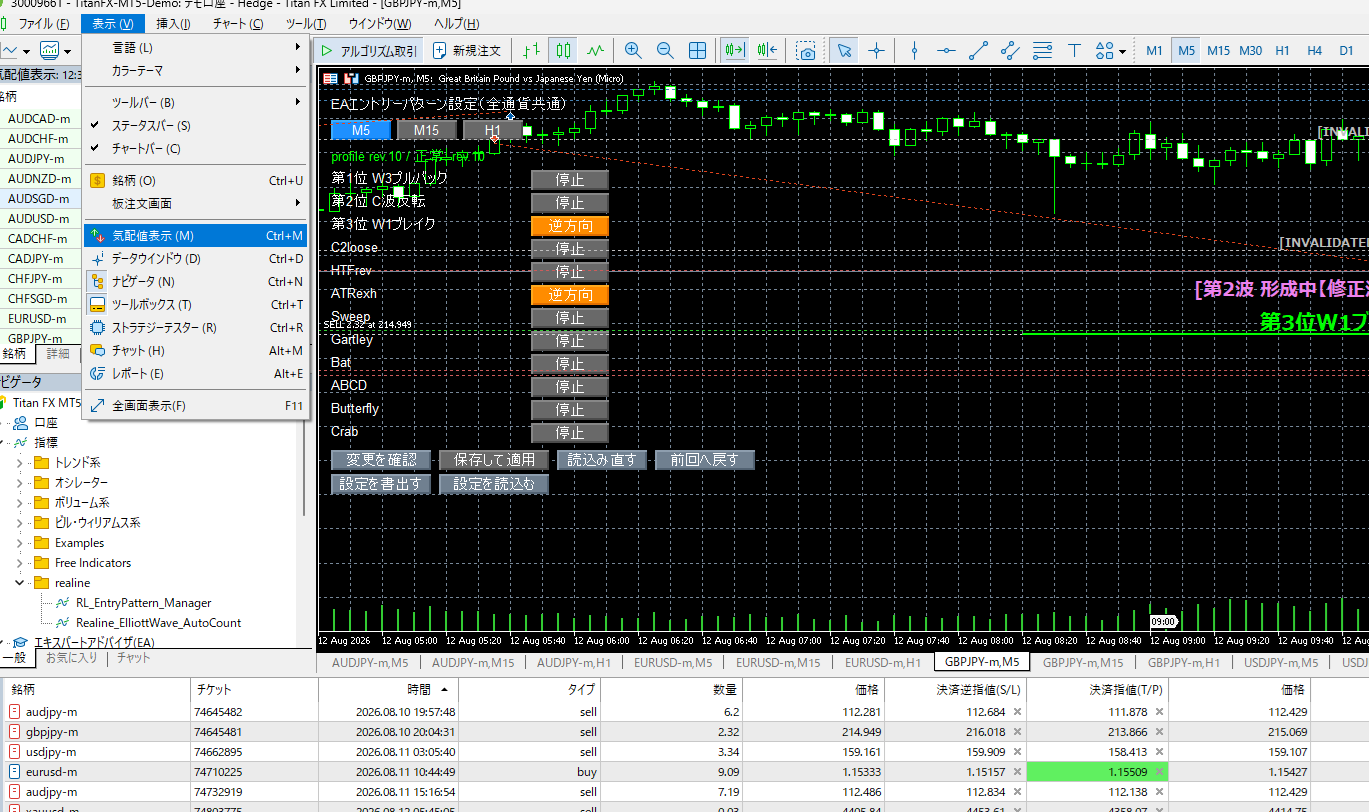Select AUDSGD-m in the market watch list

(x=40, y=198)
